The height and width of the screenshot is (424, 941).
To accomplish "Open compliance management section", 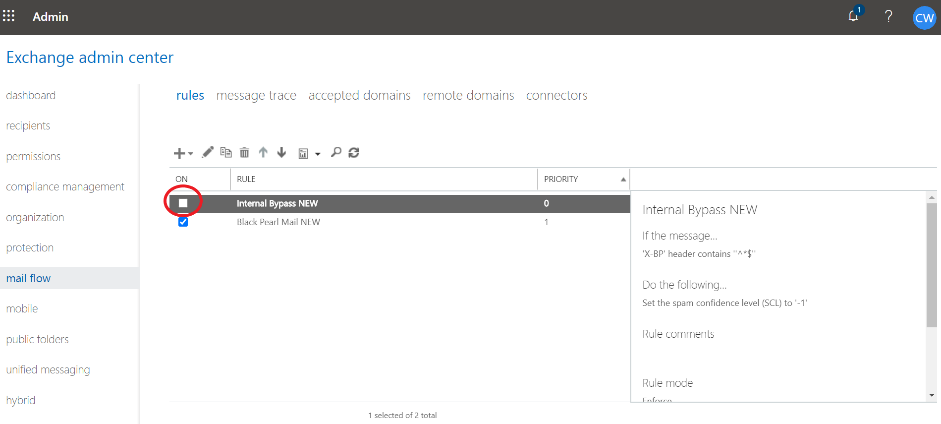I will pos(65,187).
